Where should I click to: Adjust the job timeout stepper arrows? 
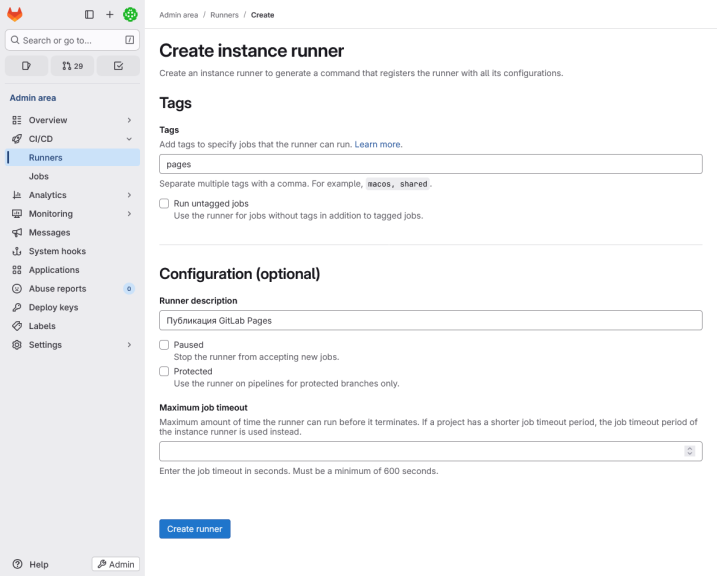click(690, 451)
